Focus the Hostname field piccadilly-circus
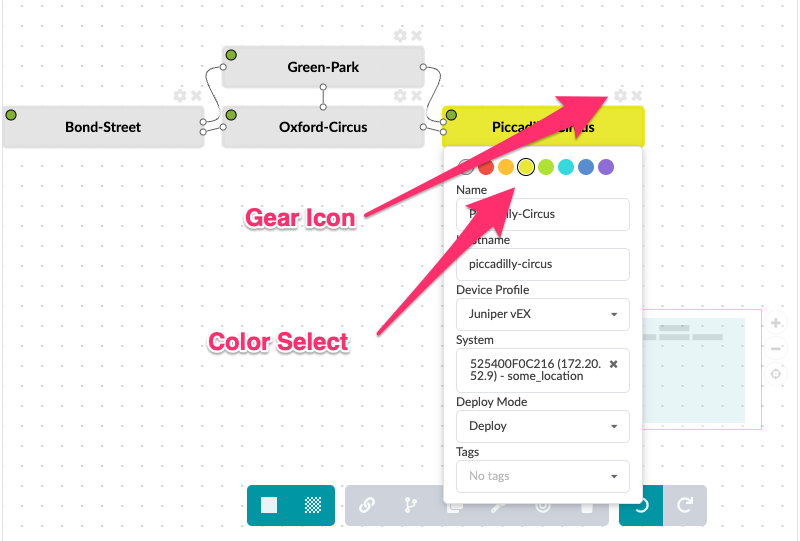This screenshot has height=541, width=800. pos(542,264)
